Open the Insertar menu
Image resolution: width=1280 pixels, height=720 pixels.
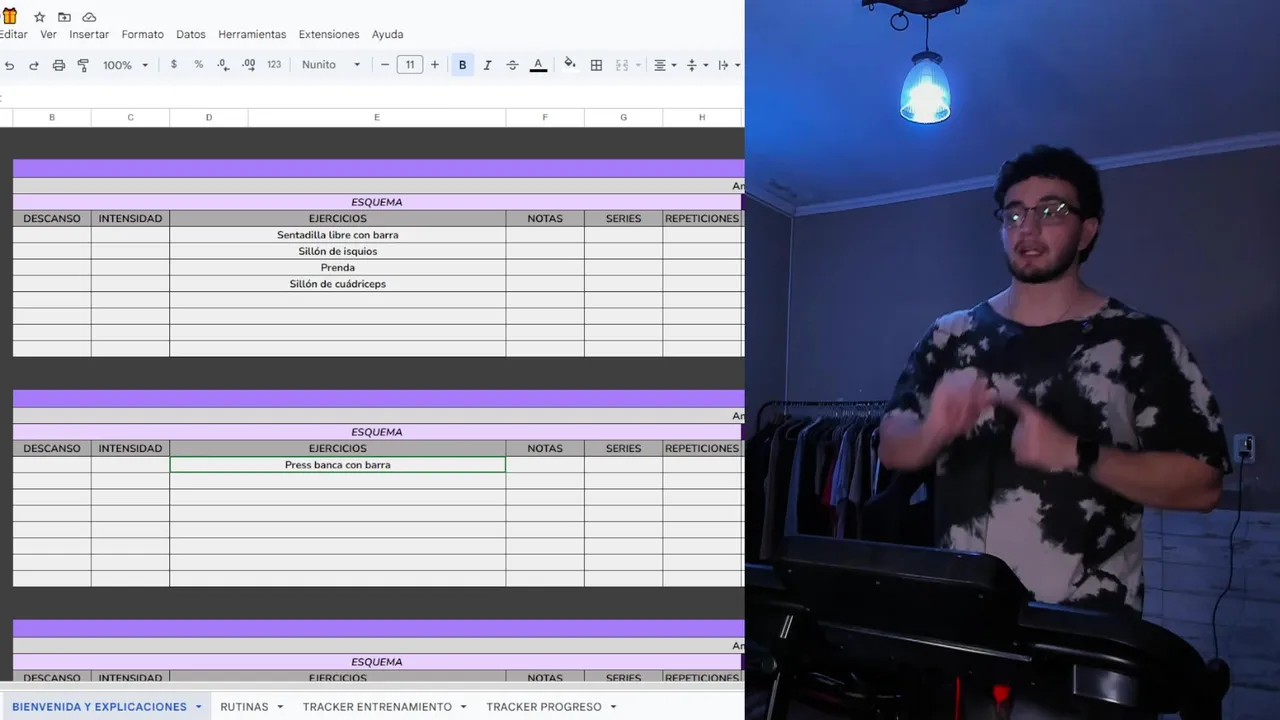tap(89, 34)
